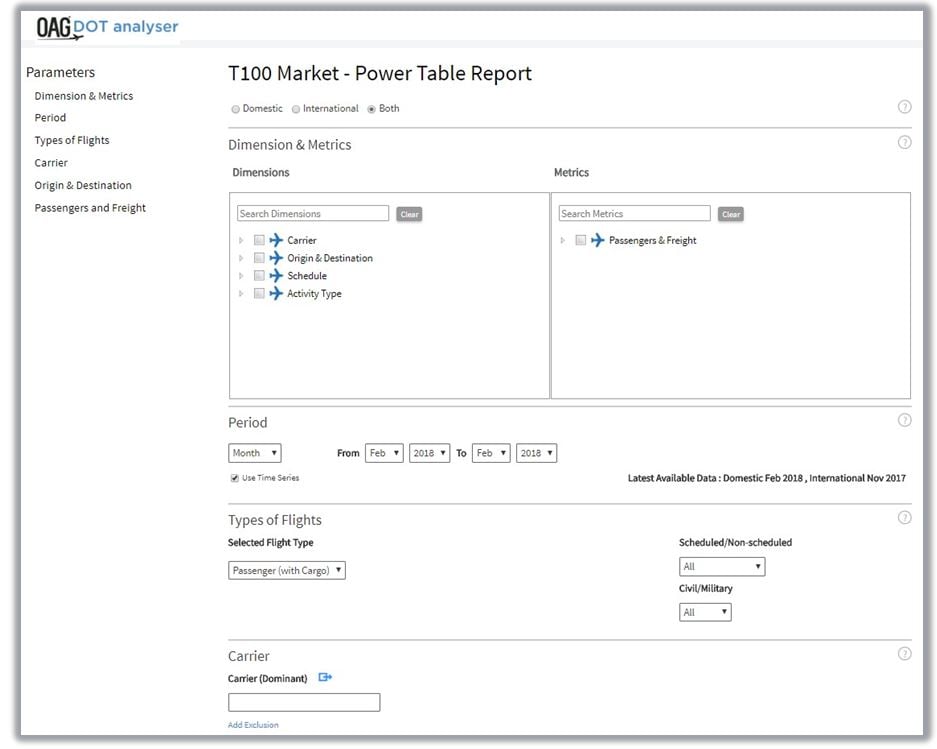Select the International radio button
This screenshot has width=937, height=749.
296,109
